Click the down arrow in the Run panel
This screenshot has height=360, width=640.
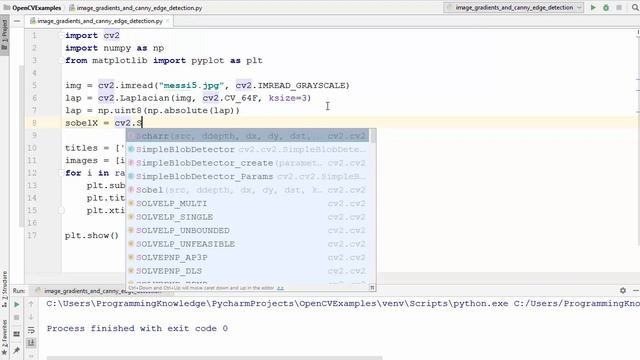pos(31,317)
